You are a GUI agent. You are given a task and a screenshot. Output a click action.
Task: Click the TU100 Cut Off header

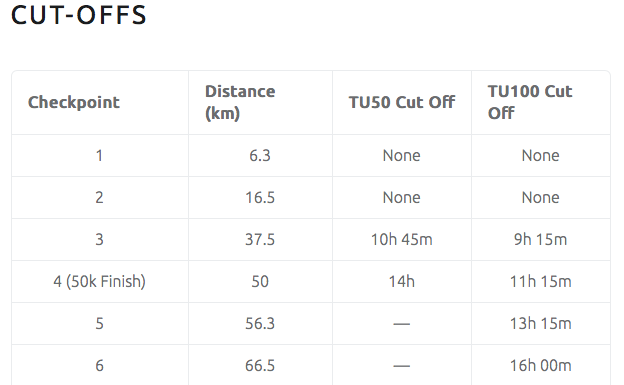[530, 102]
